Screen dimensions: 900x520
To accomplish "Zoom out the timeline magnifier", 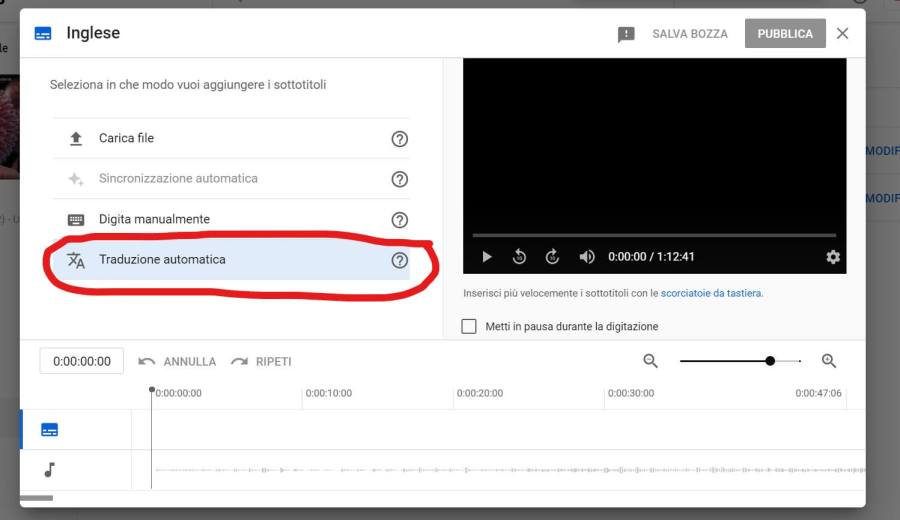I will pyautogui.click(x=651, y=361).
